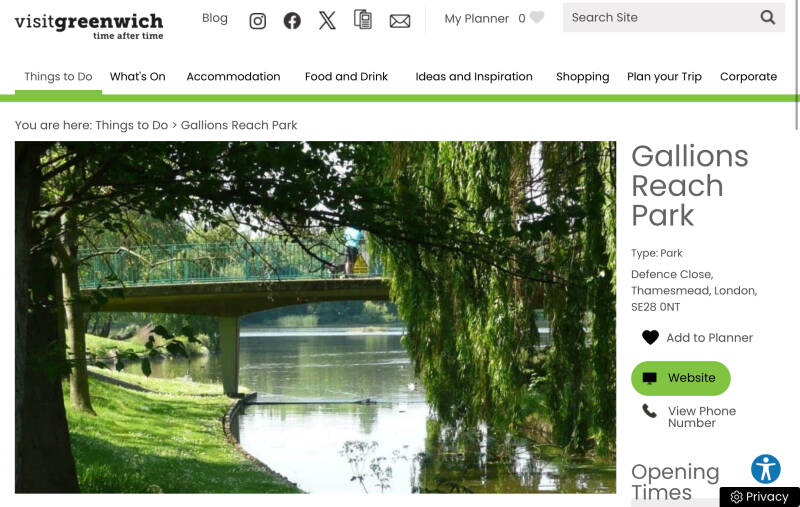
Task: Open the X (Twitter) icon link
Action: point(327,20)
